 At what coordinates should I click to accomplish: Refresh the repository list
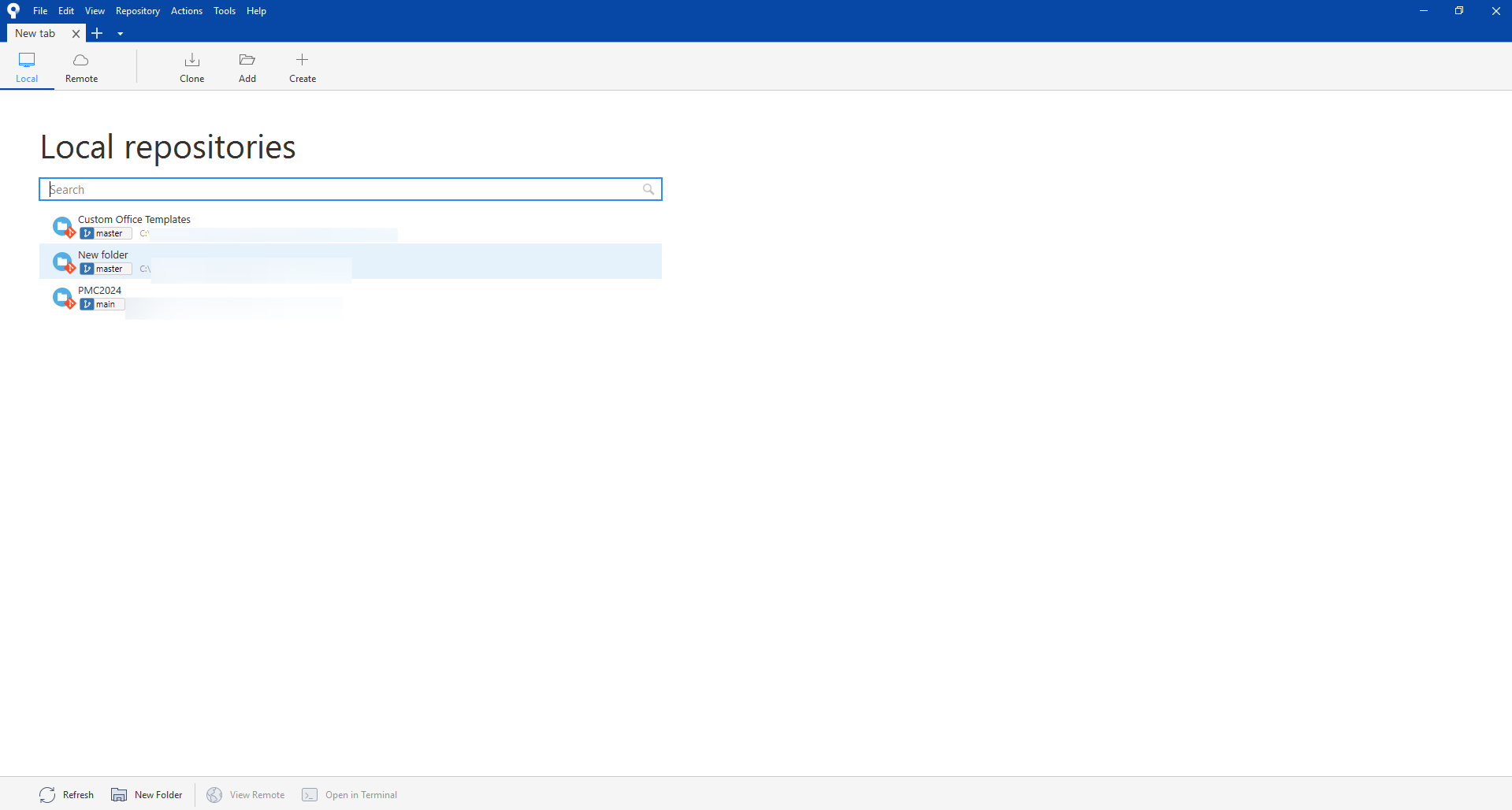pos(67,794)
